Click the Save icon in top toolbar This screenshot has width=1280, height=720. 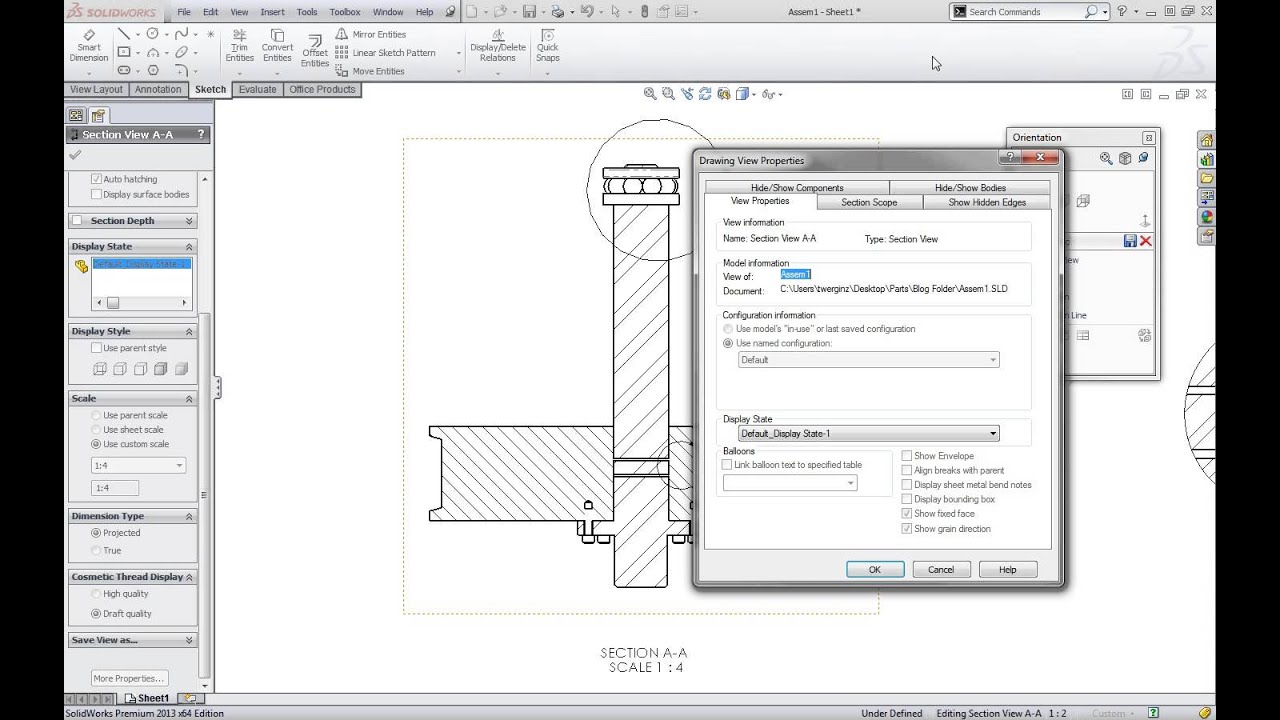tap(529, 12)
